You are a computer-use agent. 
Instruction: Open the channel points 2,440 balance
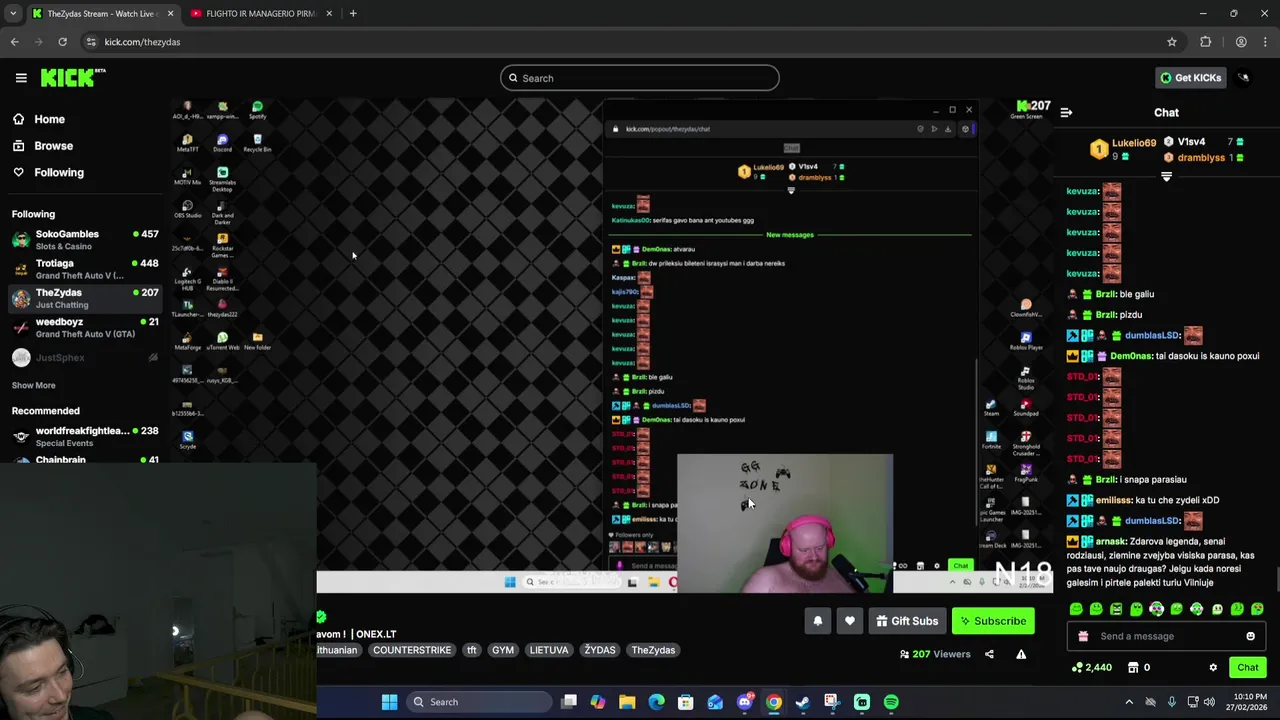[1091, 667]
